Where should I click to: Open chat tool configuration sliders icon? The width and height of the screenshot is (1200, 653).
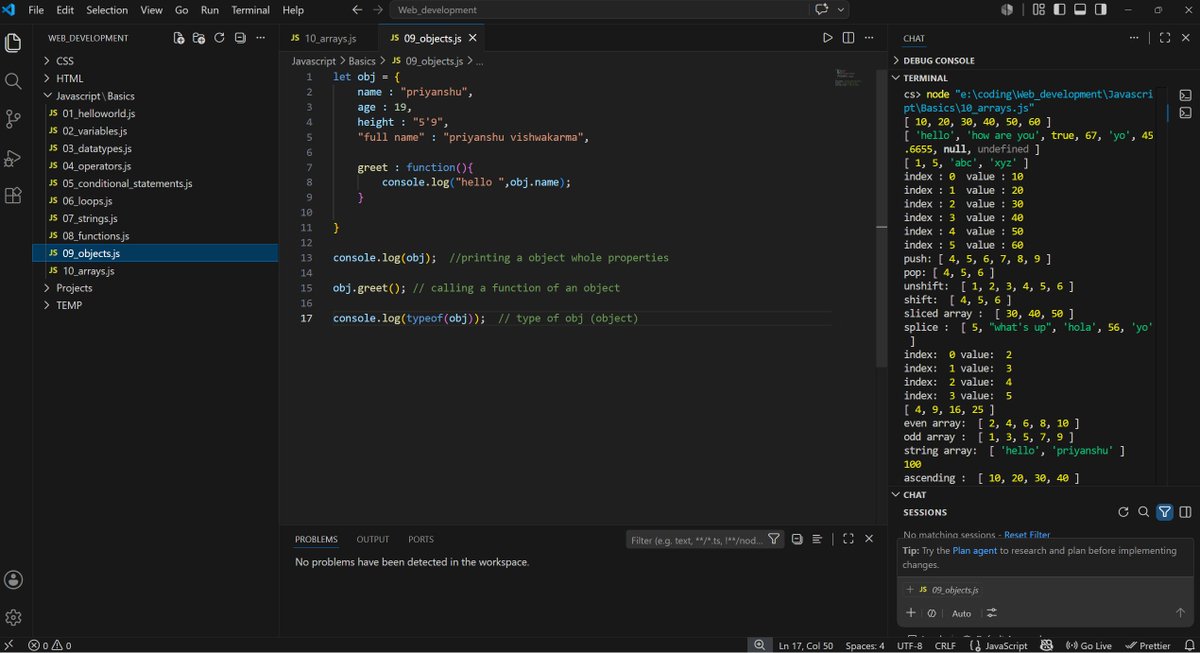992,613
